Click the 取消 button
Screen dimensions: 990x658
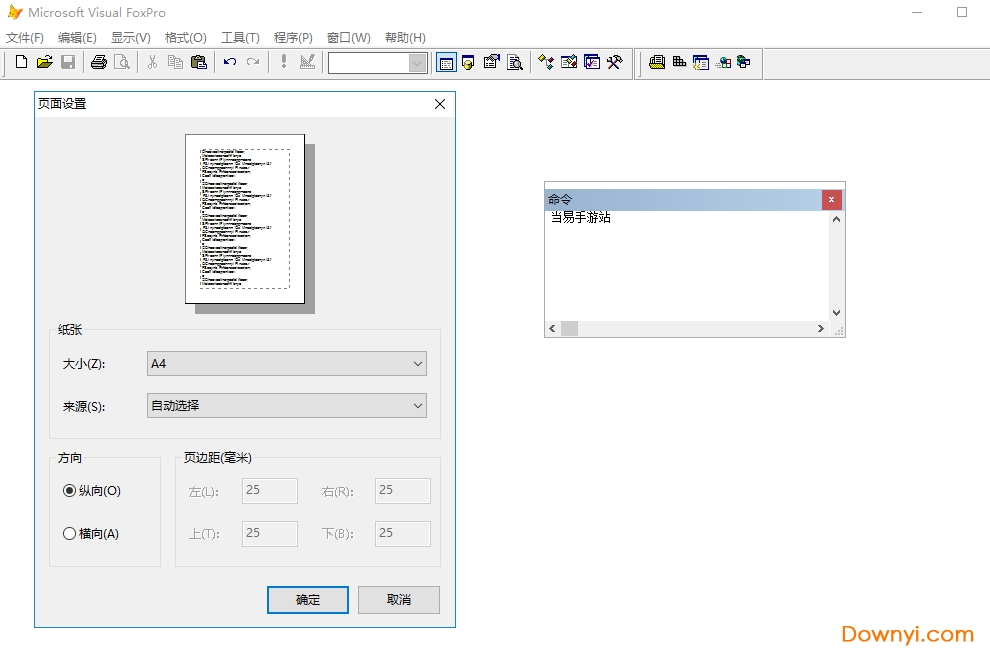pyautogui.click(x=398, y=600)
